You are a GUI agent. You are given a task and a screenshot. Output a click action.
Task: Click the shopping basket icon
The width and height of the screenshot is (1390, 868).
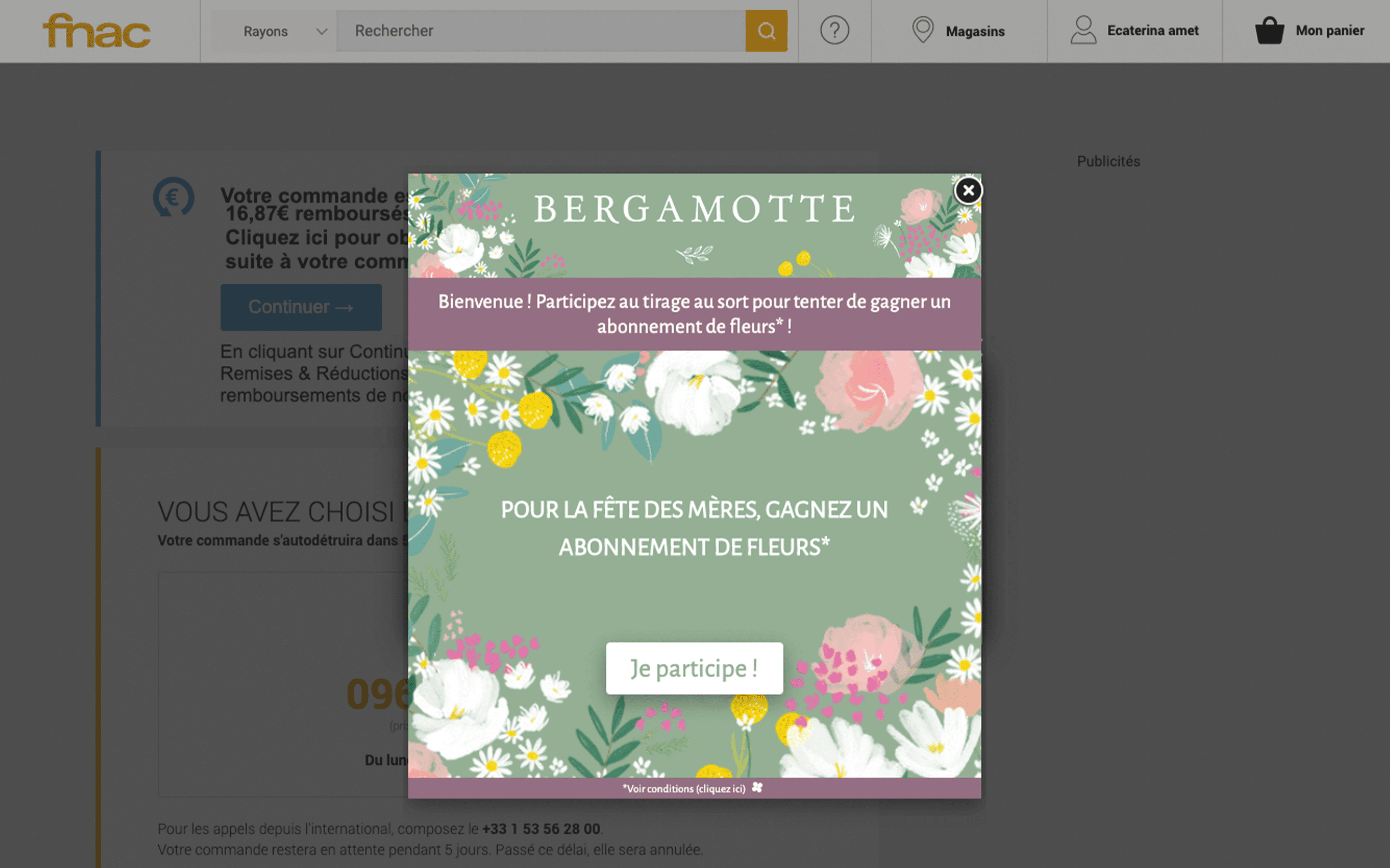click(x=1269, y=30)
